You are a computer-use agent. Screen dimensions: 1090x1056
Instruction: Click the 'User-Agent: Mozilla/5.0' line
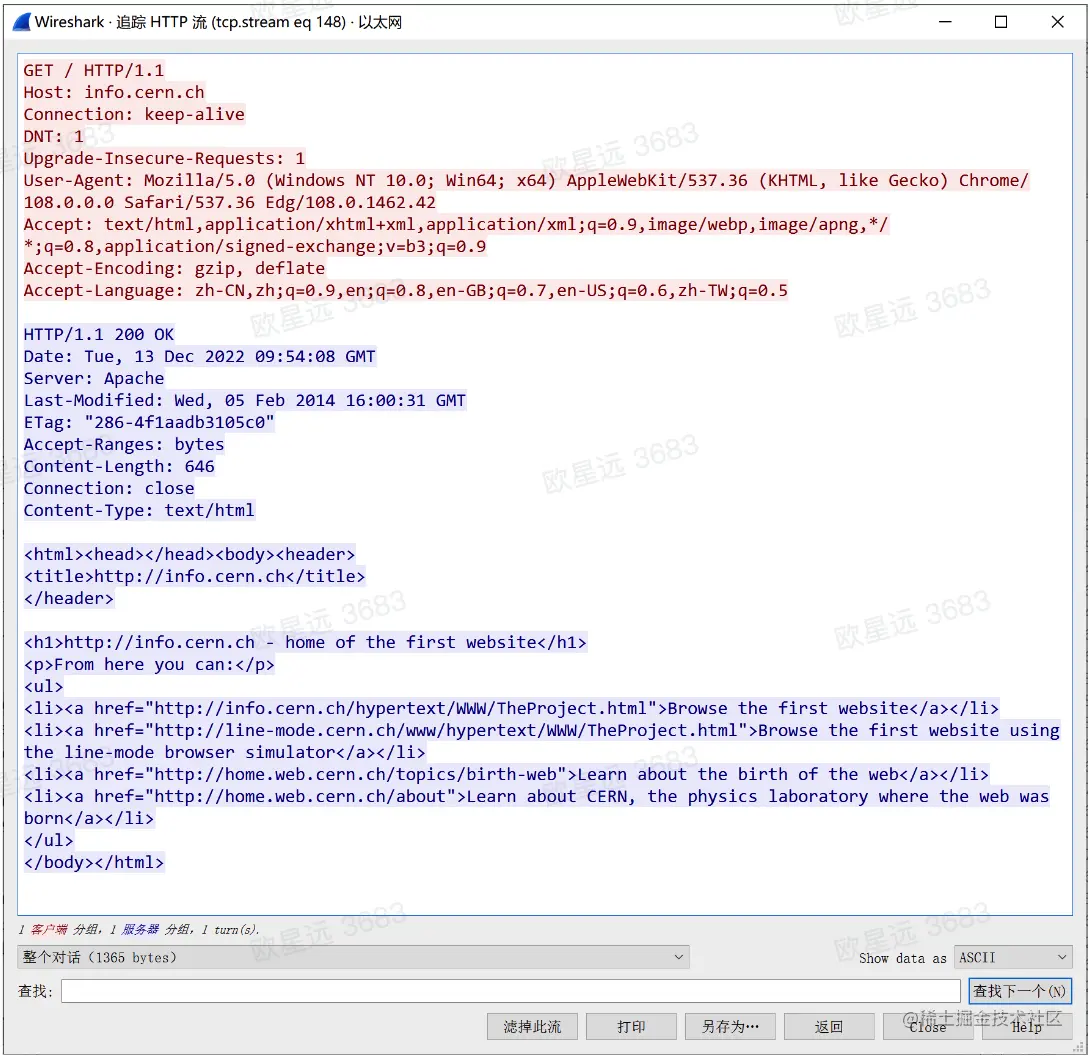[526, 180]
